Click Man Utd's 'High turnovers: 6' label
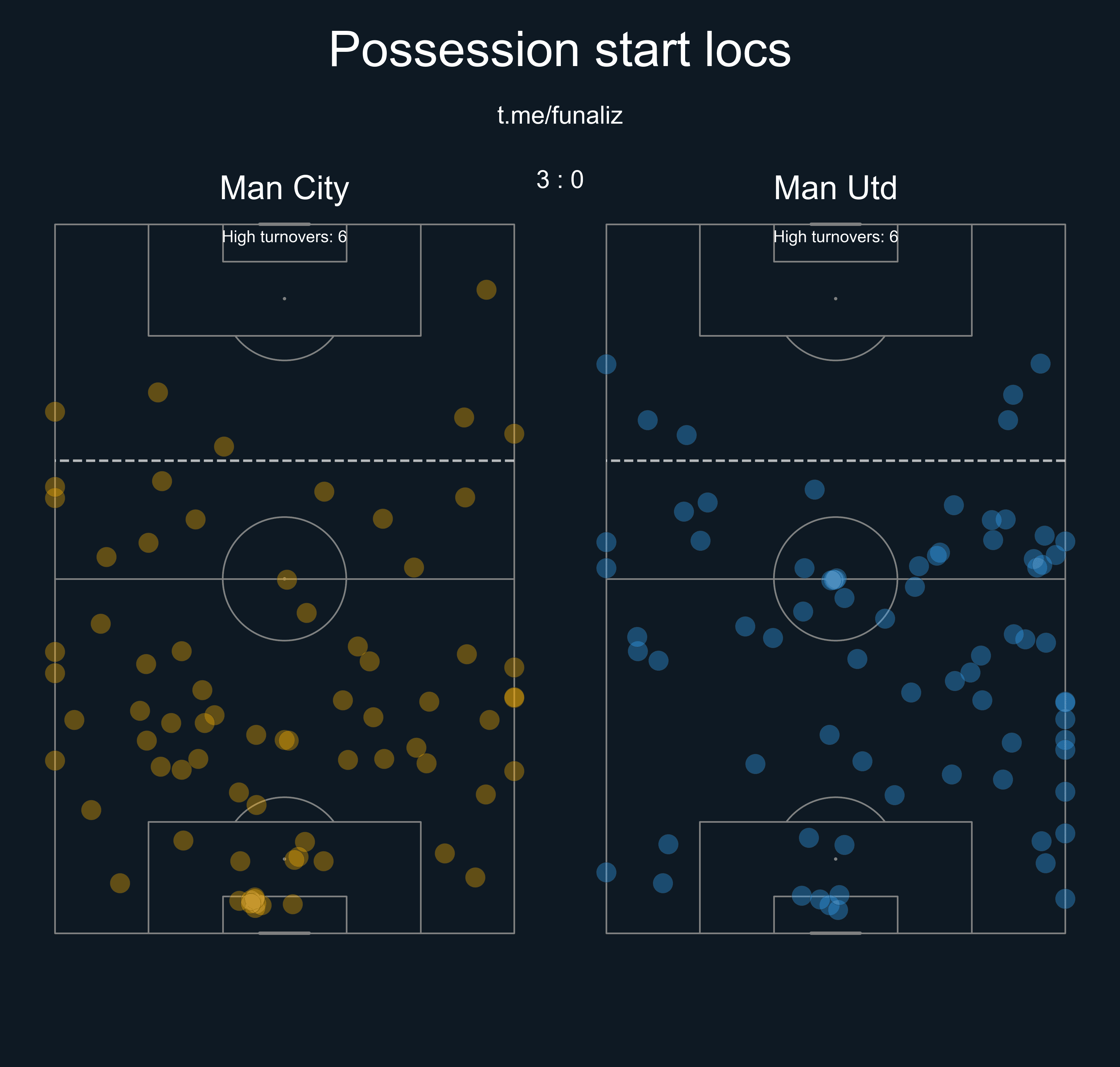Image resolution: width=1120 pixels, height=1067 pixels. [x=835, y=237]
